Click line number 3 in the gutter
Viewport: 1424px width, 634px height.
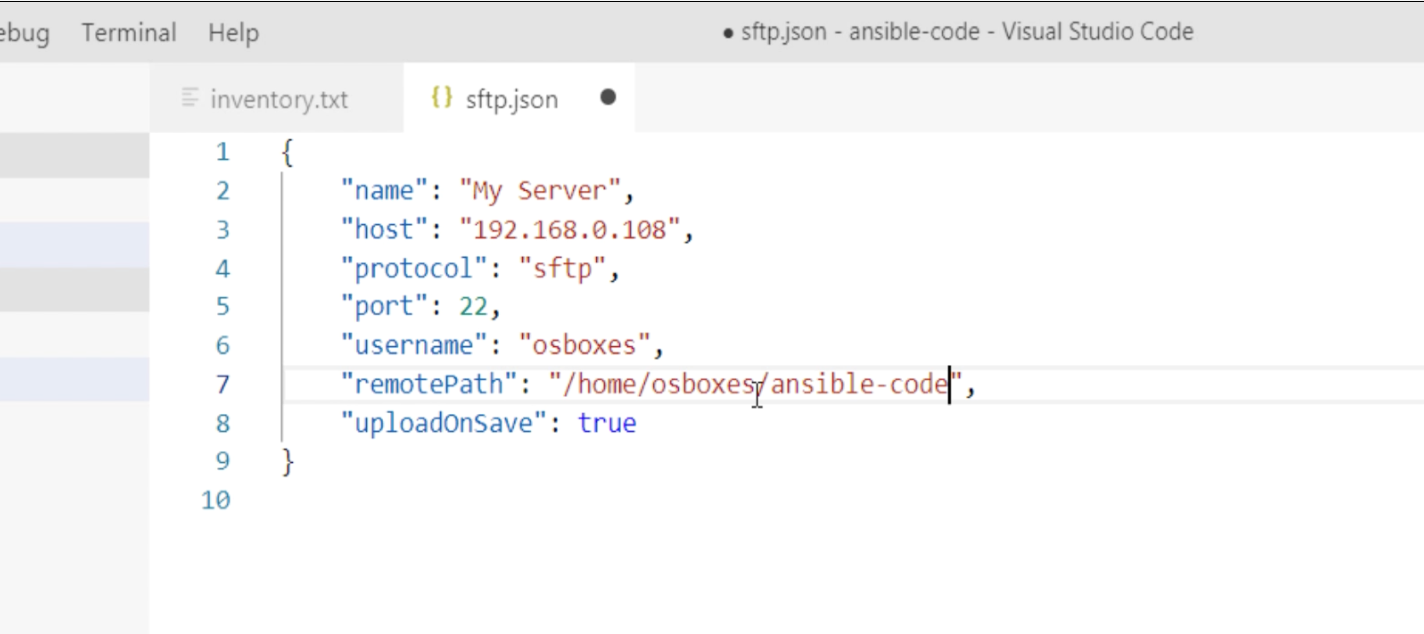[221, 230]
